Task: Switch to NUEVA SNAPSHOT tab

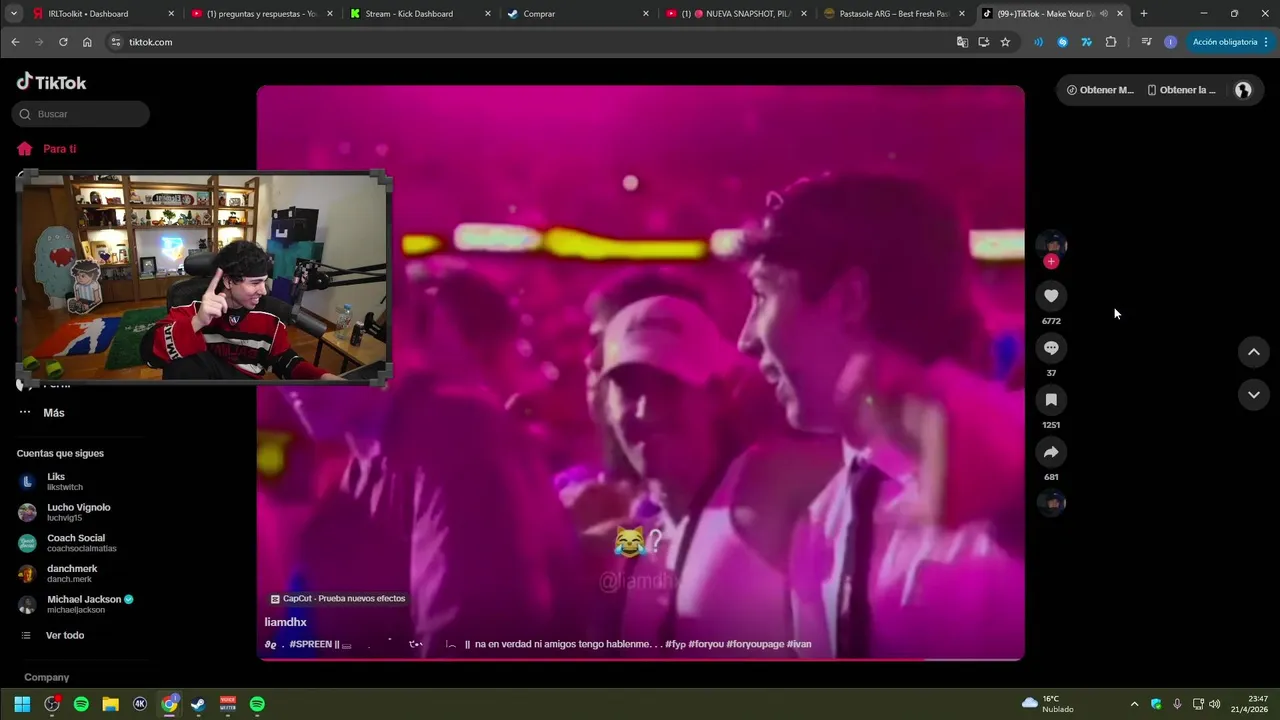Action: 736,14
